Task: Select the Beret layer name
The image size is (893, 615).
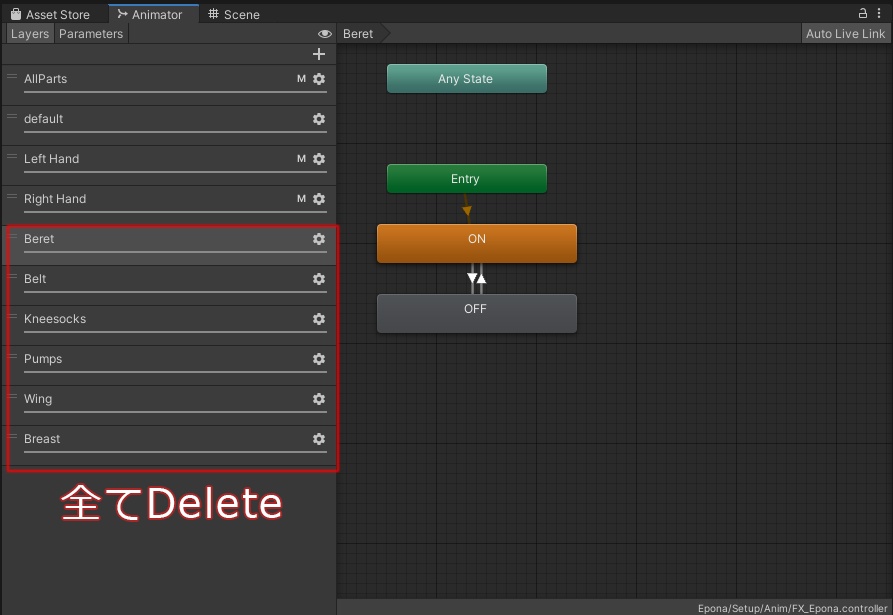Action: [39, 239]
